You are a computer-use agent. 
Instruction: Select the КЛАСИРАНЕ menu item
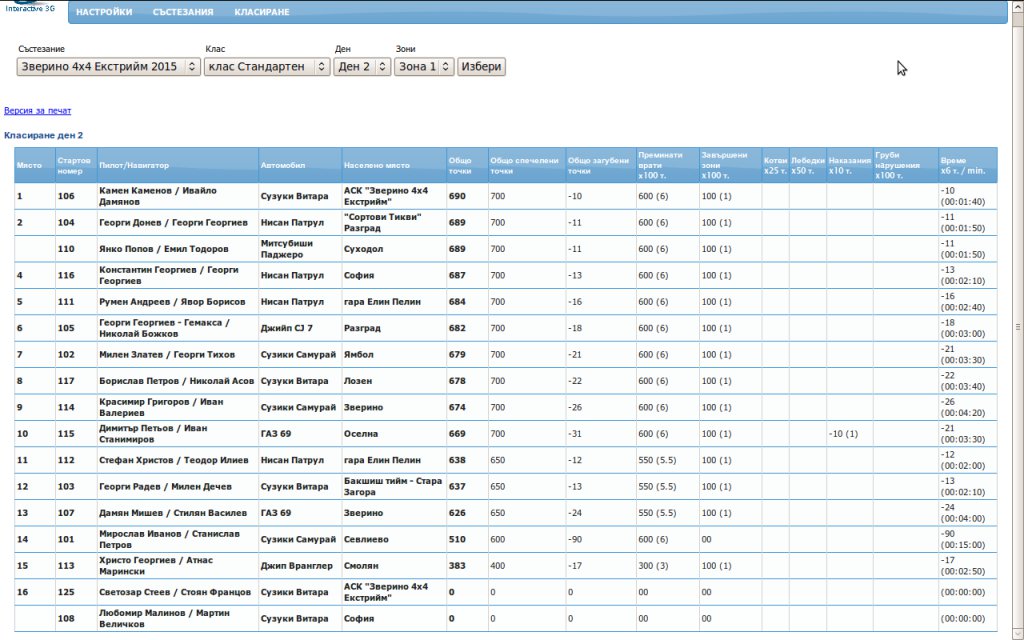coord(262,12)
